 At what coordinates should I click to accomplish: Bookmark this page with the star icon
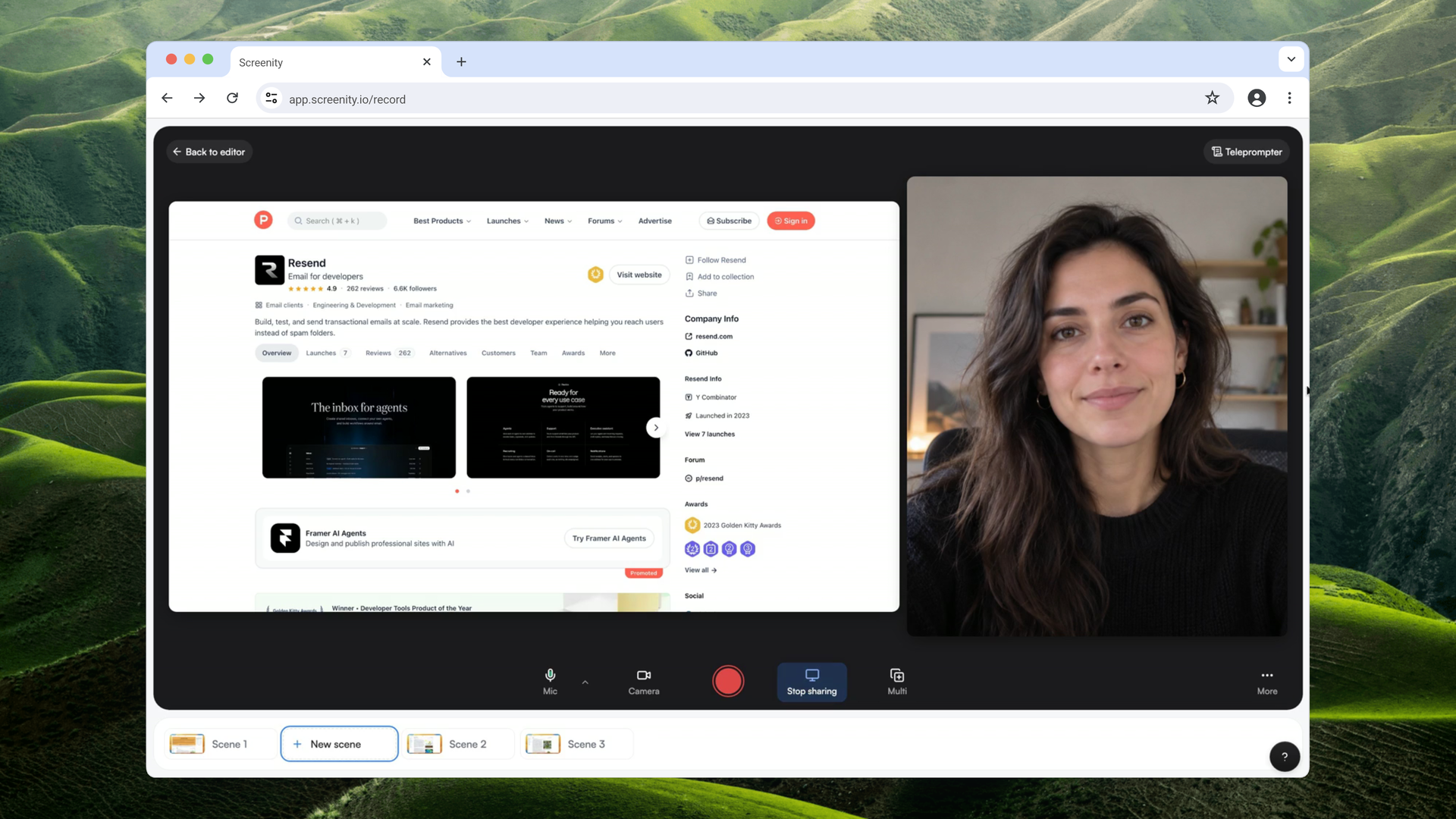pos(1212,98)
